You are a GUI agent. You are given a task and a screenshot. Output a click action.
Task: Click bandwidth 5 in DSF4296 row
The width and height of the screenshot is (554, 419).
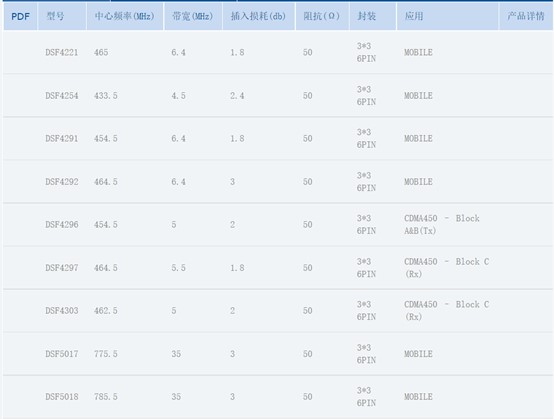[174, 225]
